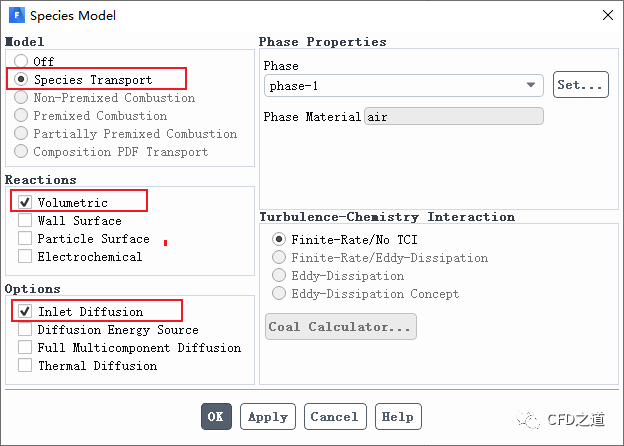624x446 pixels.
Task: Enable Thermal Diffusion checkbox
Action: [x=25, y=366]
